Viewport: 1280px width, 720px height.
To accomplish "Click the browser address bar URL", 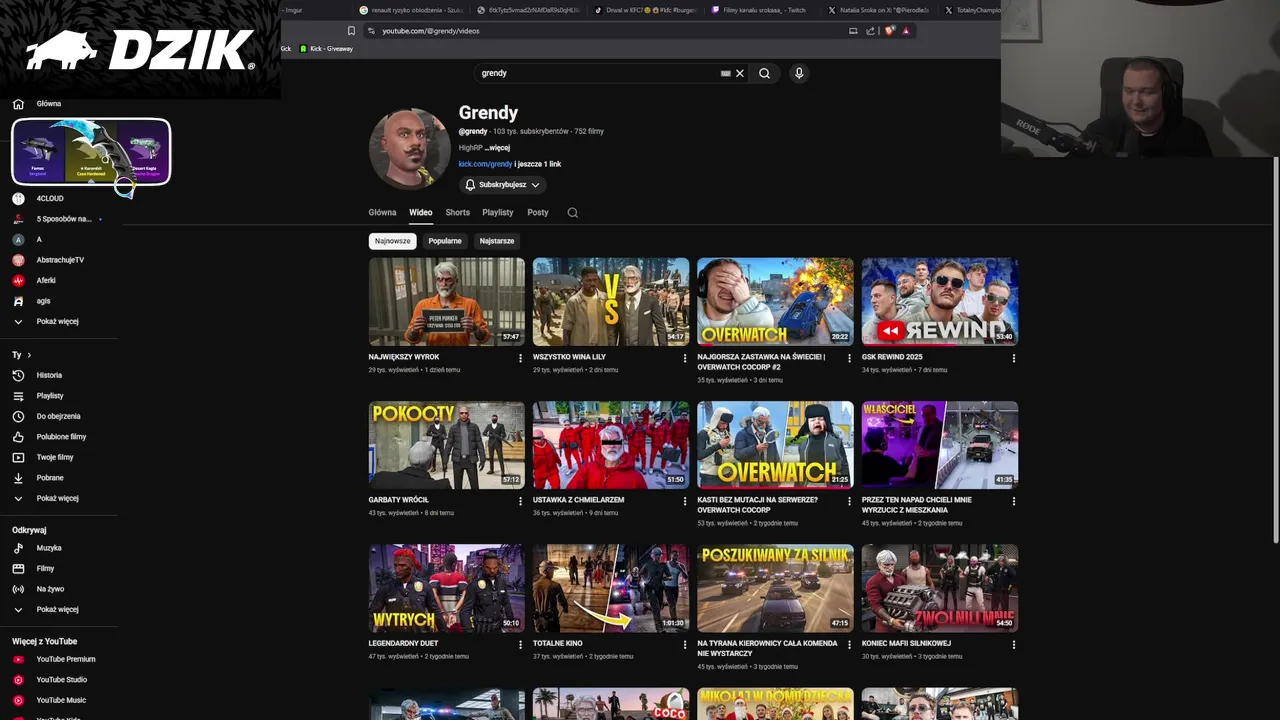I will coord(430,31).
